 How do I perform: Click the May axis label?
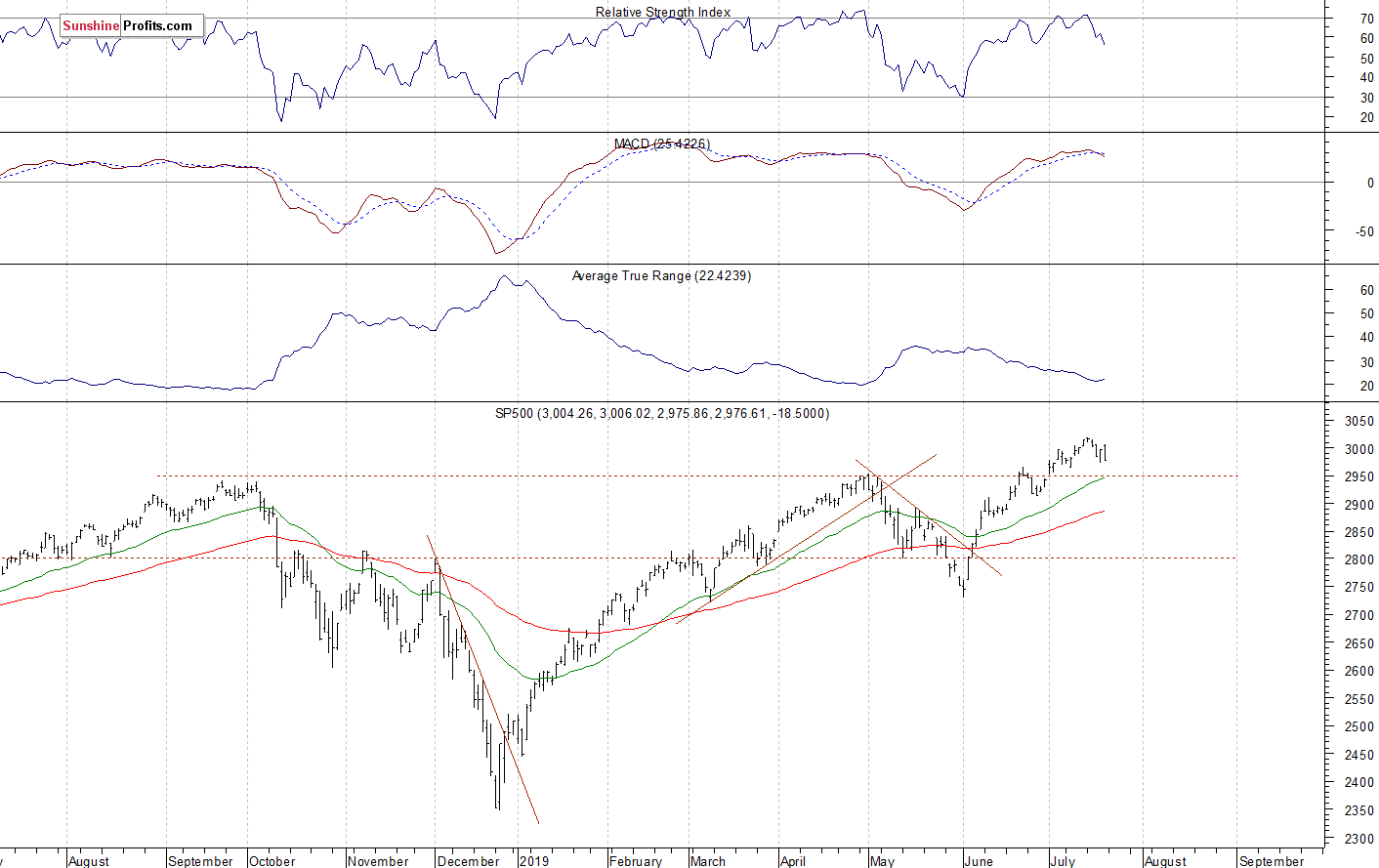pyautogui.click(x=882, y=861)
